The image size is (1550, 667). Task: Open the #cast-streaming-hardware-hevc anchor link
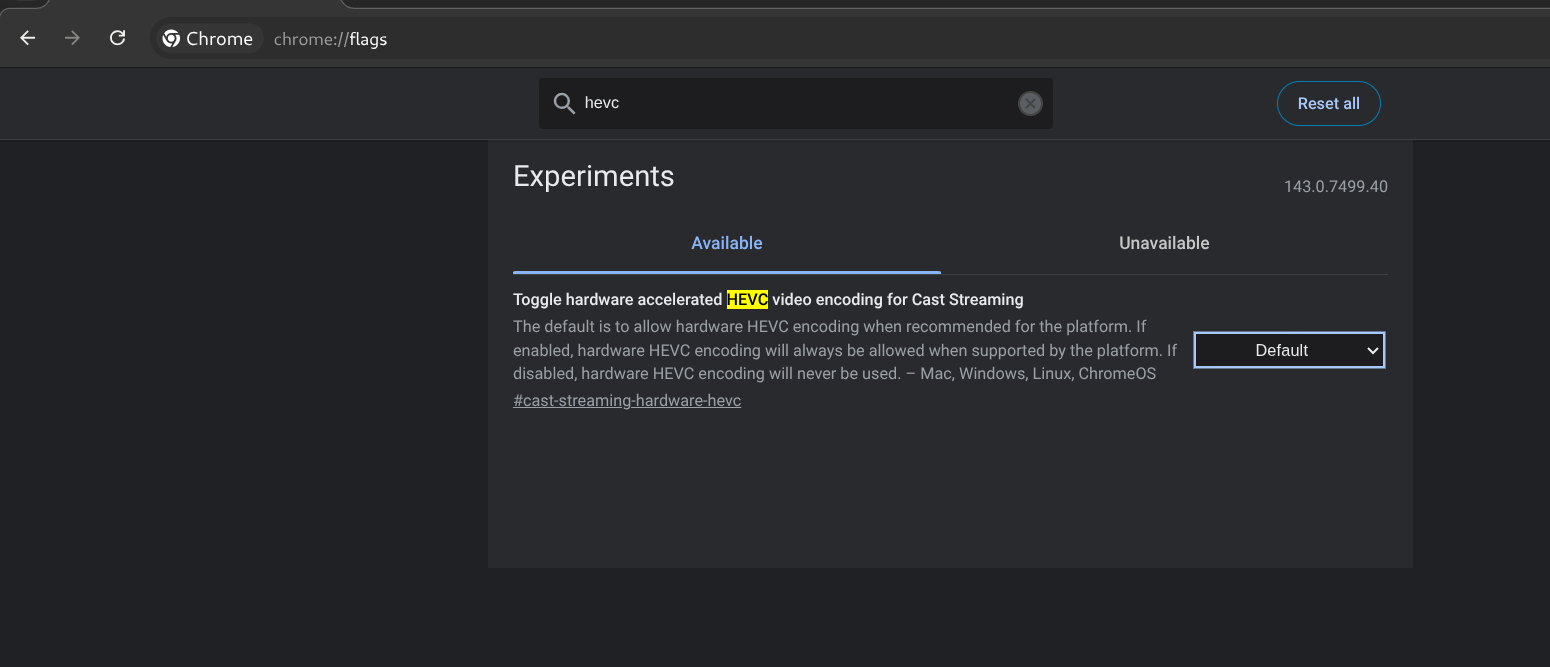tap(627, 401)
